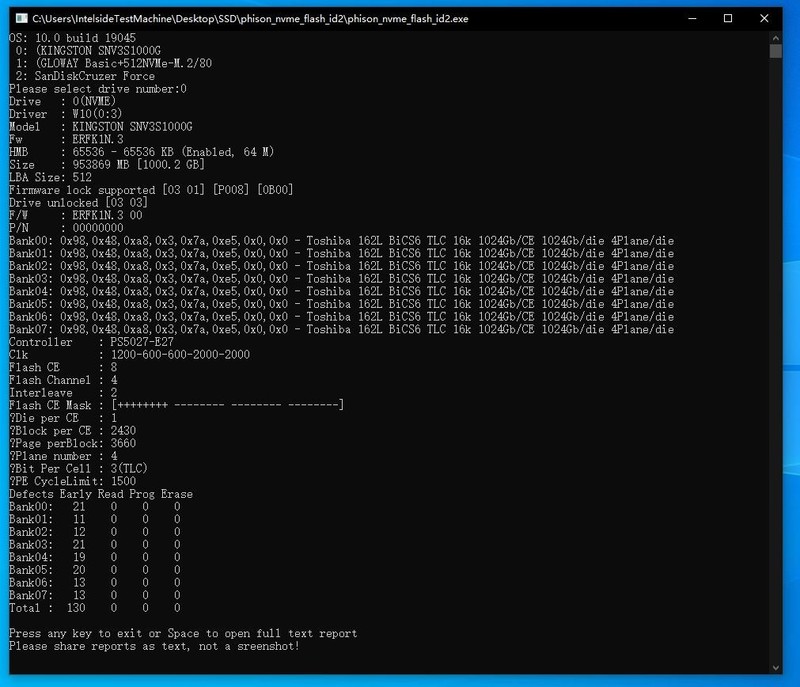Screen dimensions: 800x687
Task: Click the 'Total : 130' defects row
Action: (95, 607)
